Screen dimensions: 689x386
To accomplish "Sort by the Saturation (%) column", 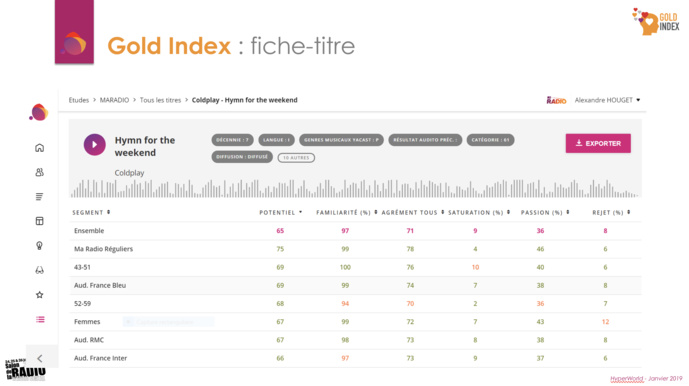I will click(479, 212).
